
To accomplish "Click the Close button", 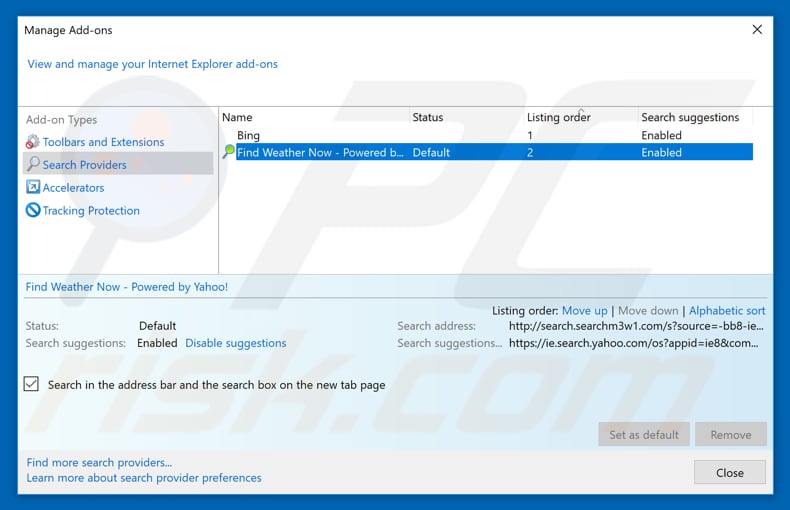I will (730, 473).
